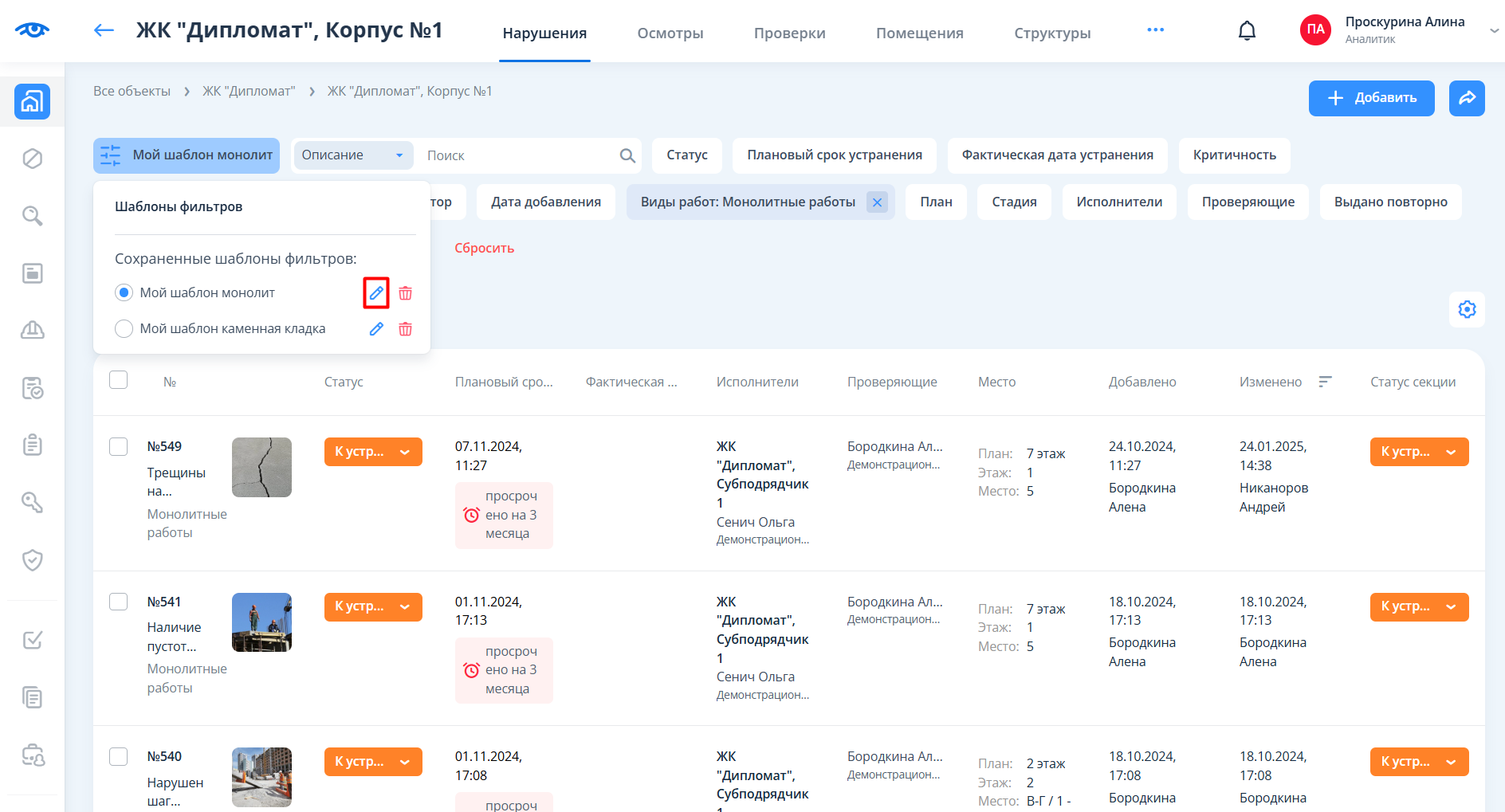
Task: Open the notifications bell
Action: (x=1247, y=31)
